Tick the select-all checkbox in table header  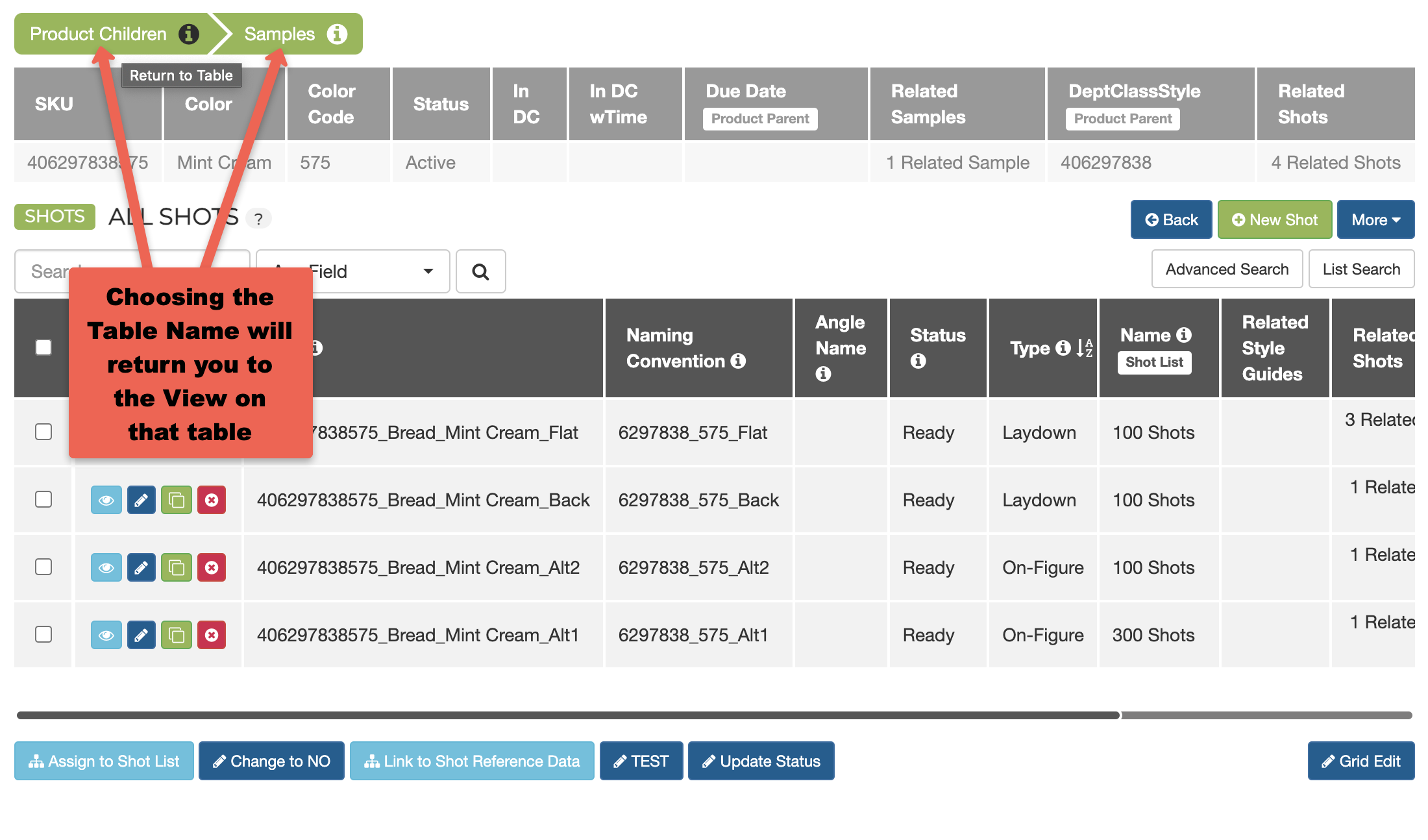tap(43, 347)
